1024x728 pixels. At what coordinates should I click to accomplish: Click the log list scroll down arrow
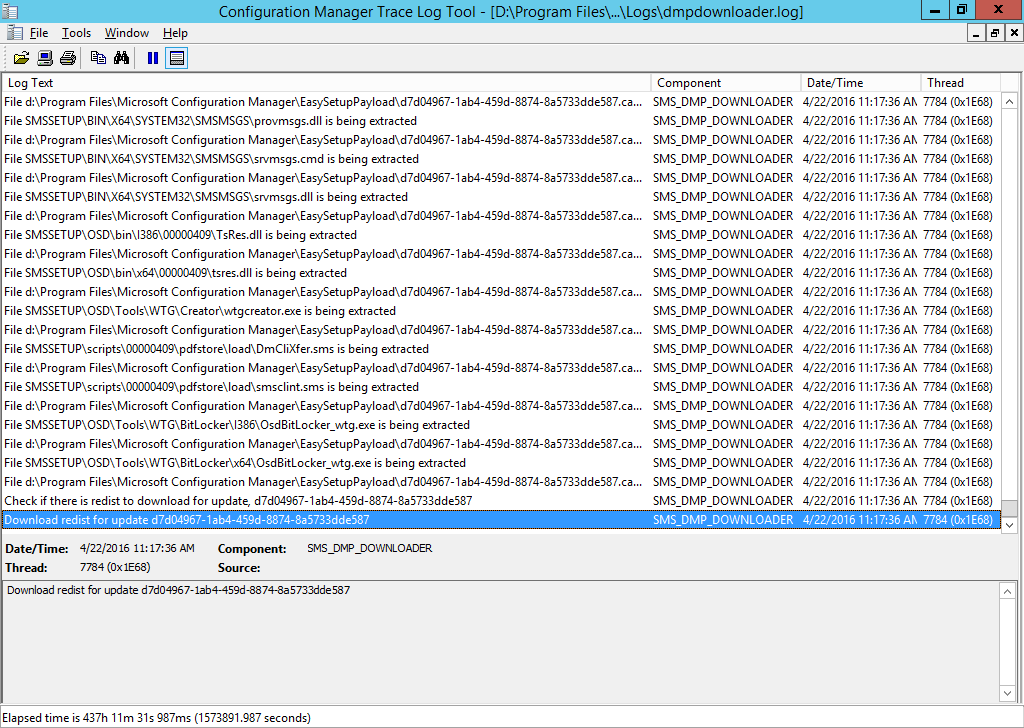pyautogui.click(x=1009, y=524)
